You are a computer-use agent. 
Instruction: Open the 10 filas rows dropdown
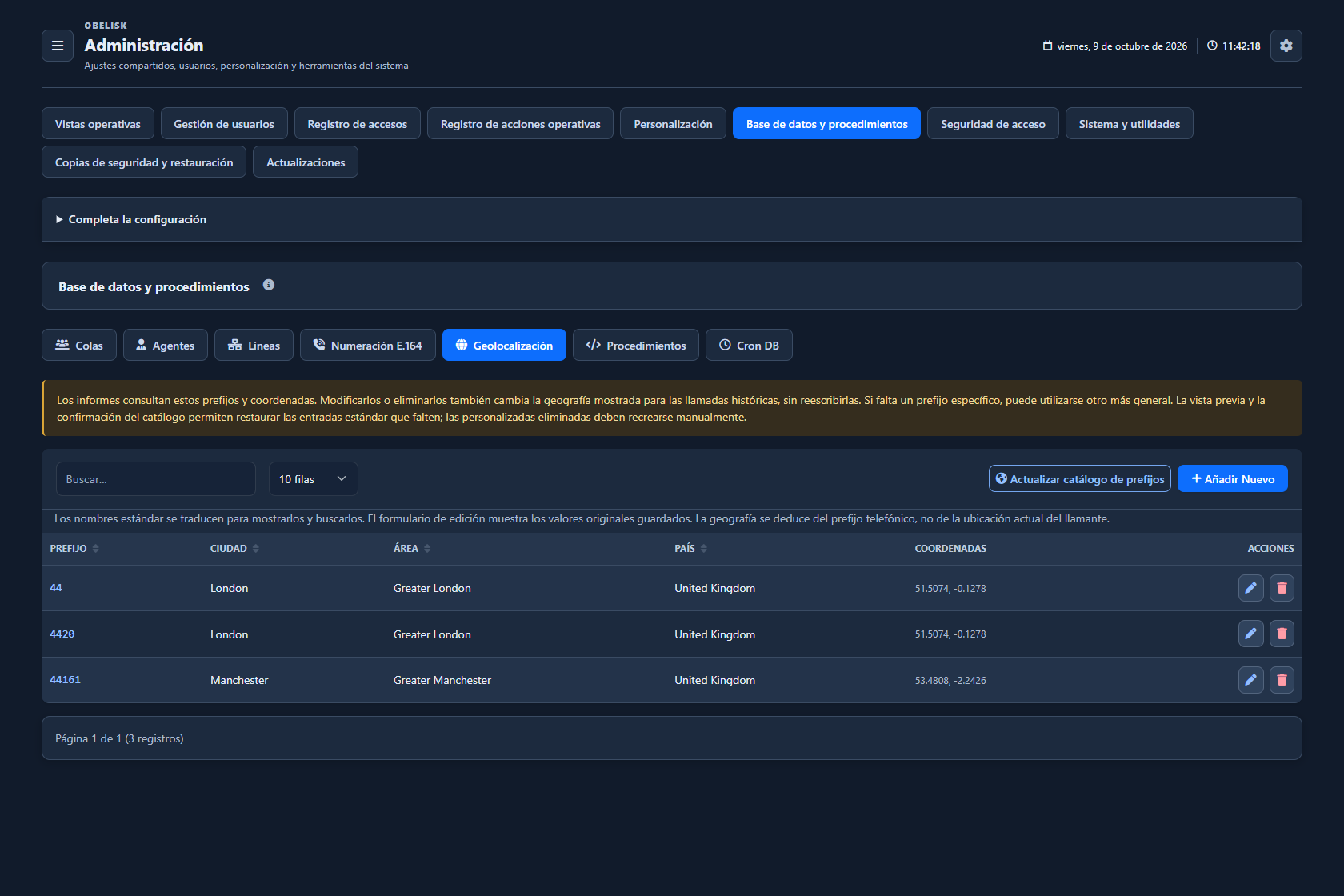[x=313, y=479]
